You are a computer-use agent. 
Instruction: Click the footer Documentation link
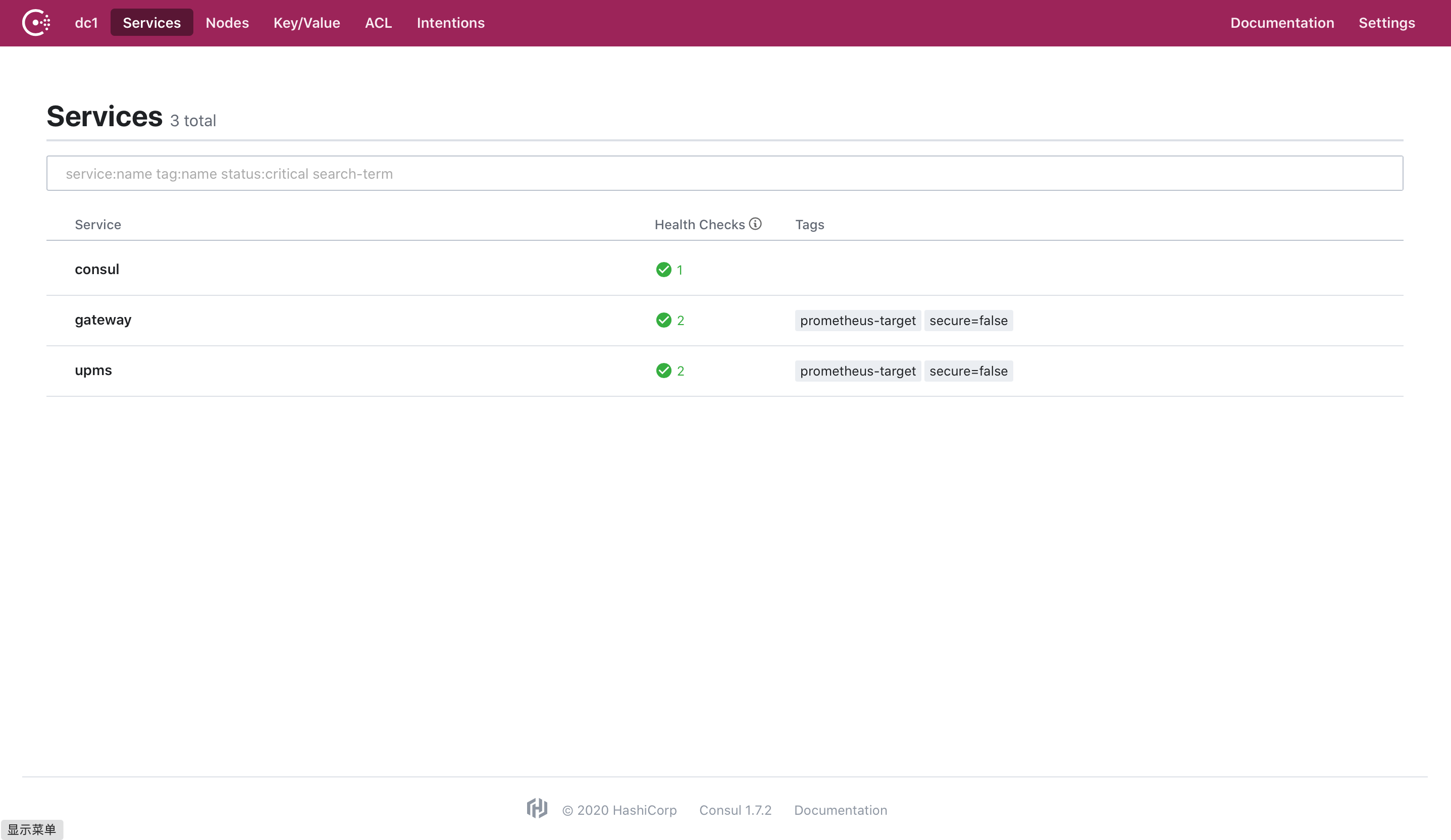pos(840,810)
